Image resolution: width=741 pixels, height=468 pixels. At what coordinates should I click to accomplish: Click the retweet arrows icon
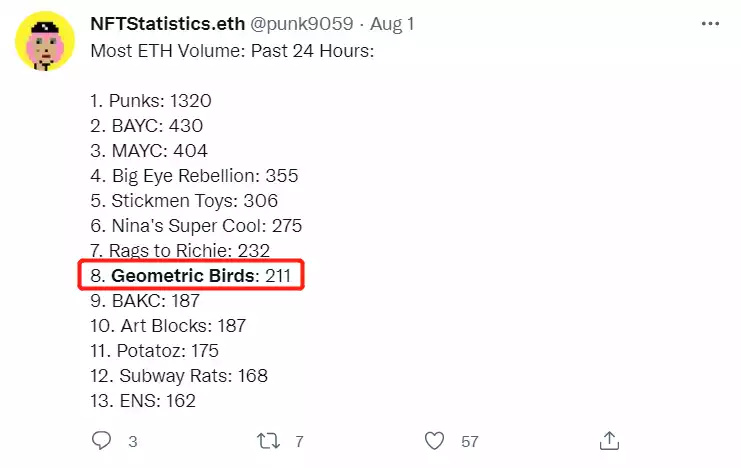point(267,440)
